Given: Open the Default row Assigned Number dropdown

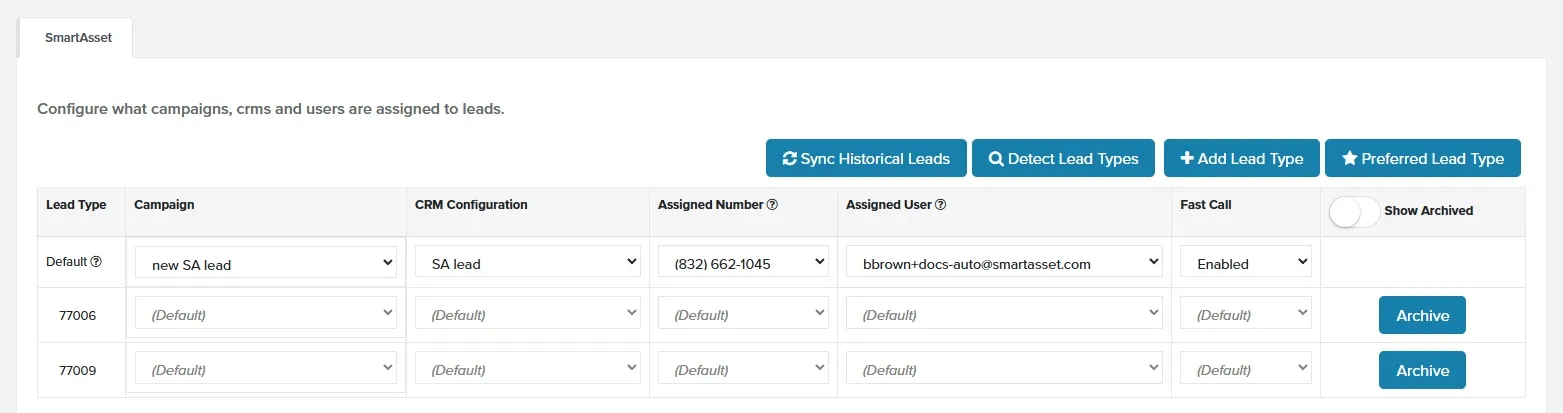Looking at the screenshot, I should 743,262.
